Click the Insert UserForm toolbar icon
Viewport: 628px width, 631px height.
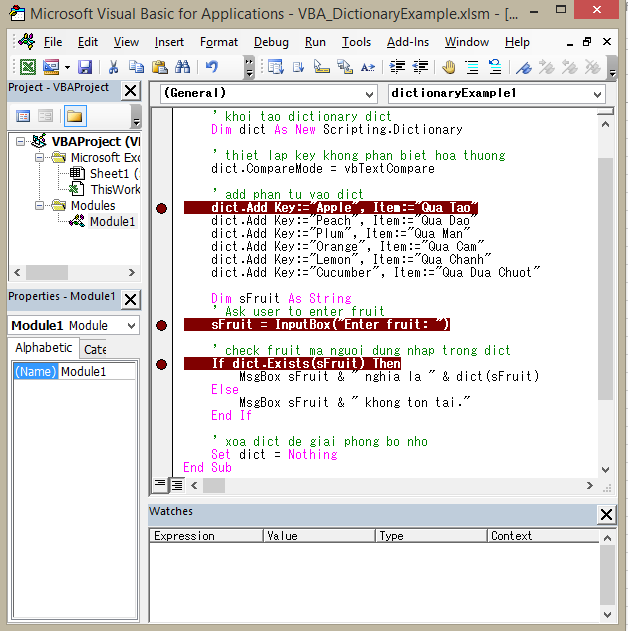[x=51, y=67]
